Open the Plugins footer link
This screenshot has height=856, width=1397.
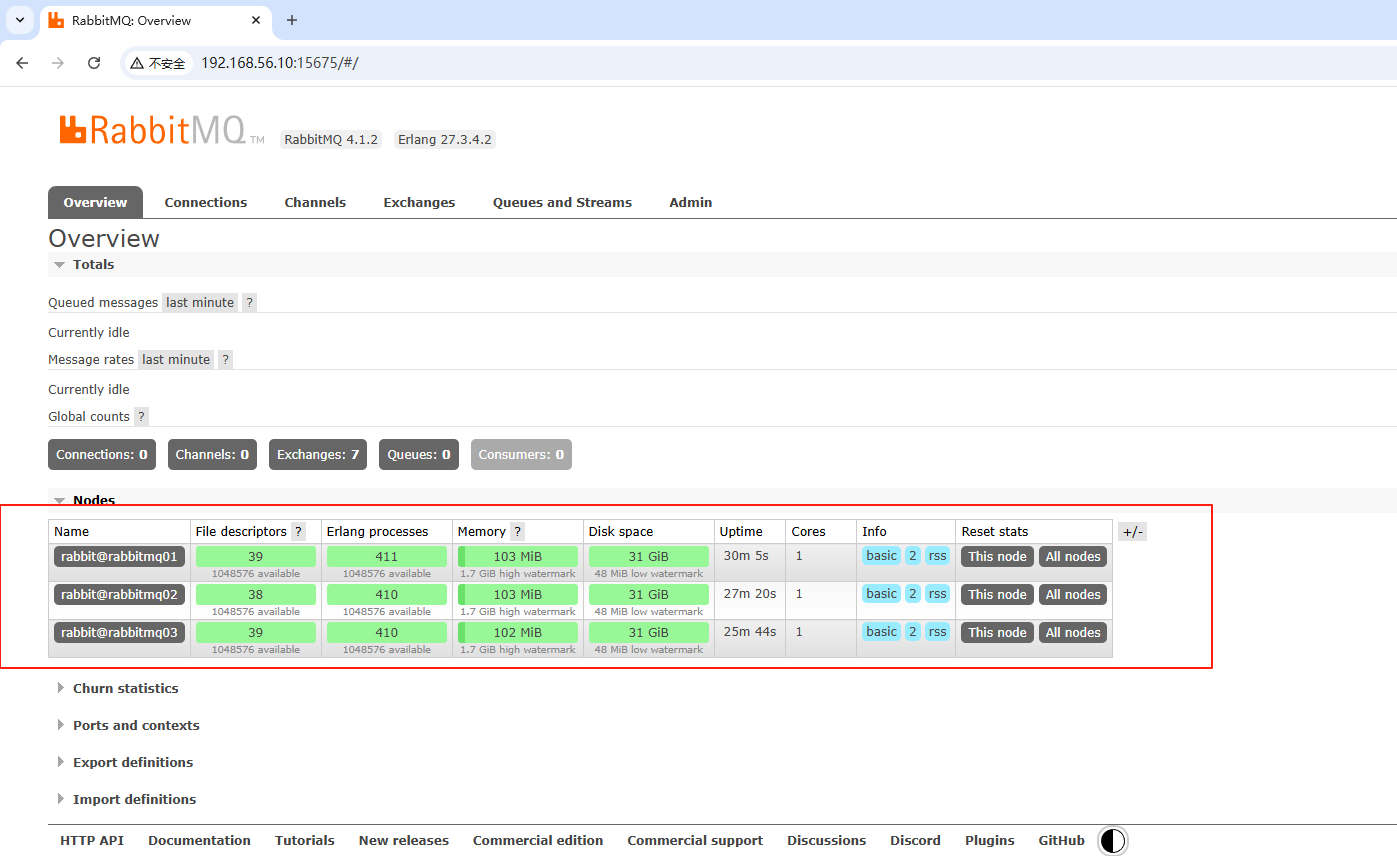(990, 841)
